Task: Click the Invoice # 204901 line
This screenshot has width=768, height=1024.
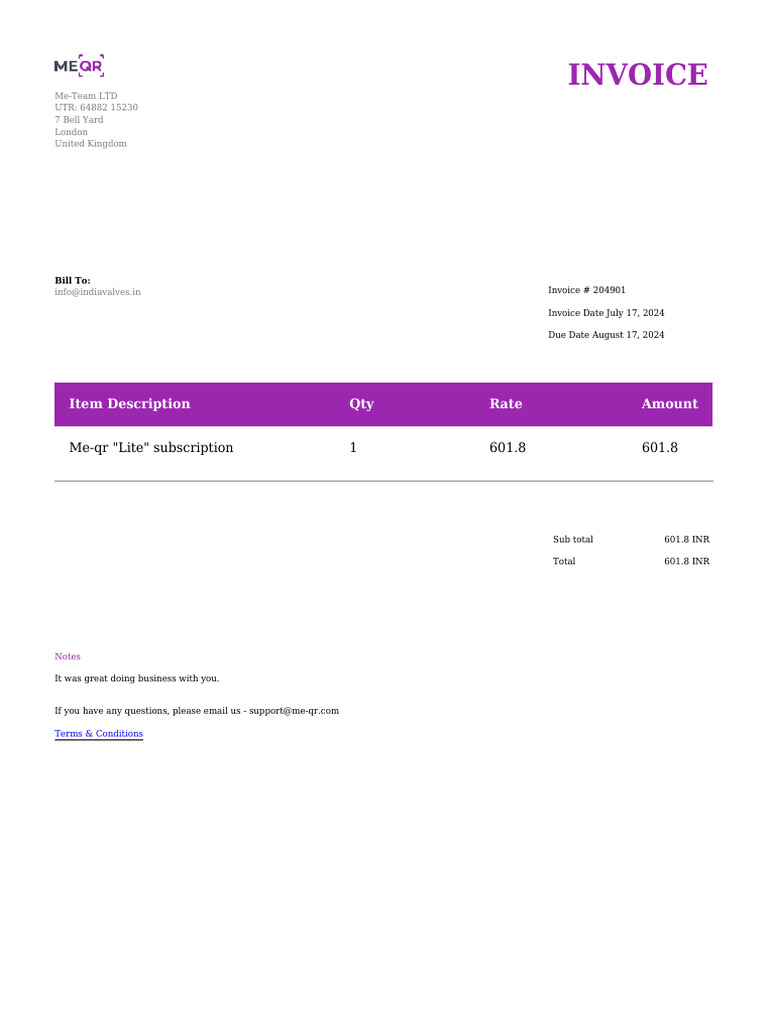Action: pos(586,290)
